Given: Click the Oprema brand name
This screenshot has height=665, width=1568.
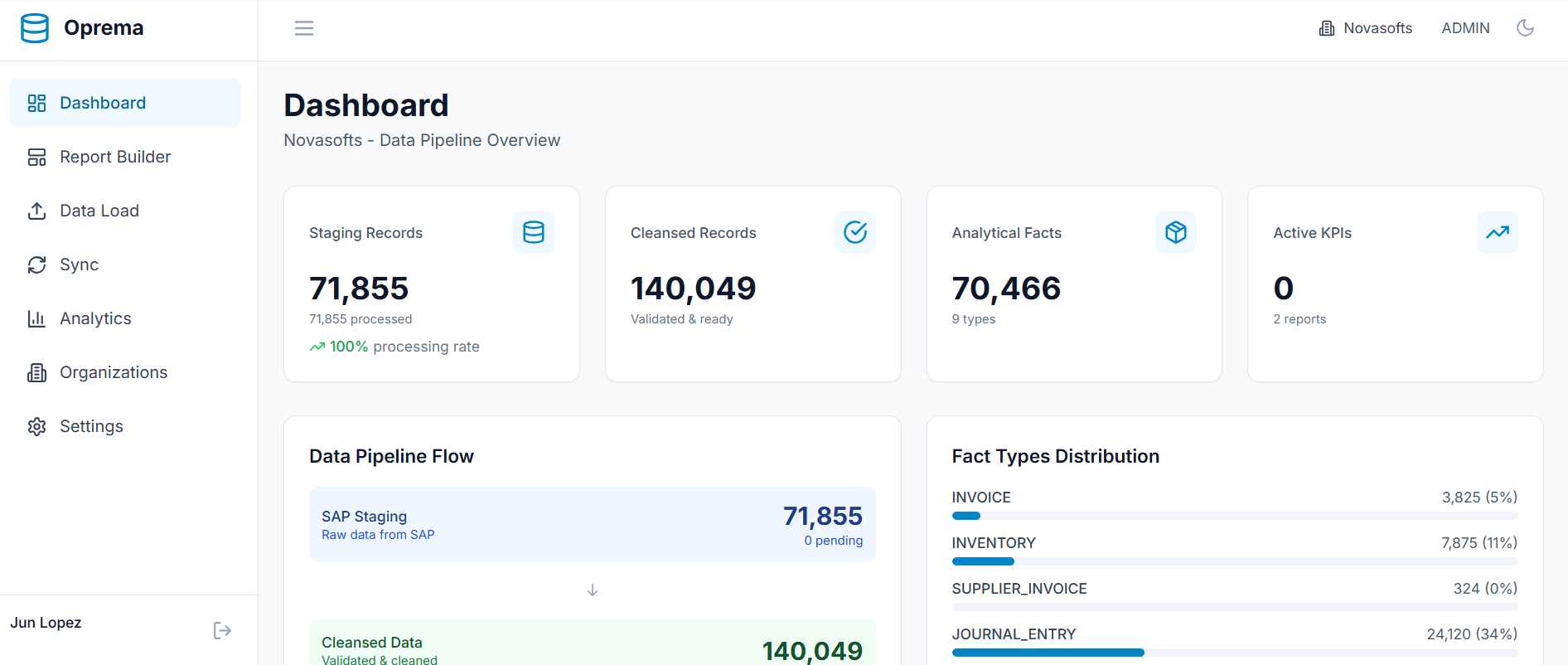Looking at the screenshot, I should click(x=104, y=28).
